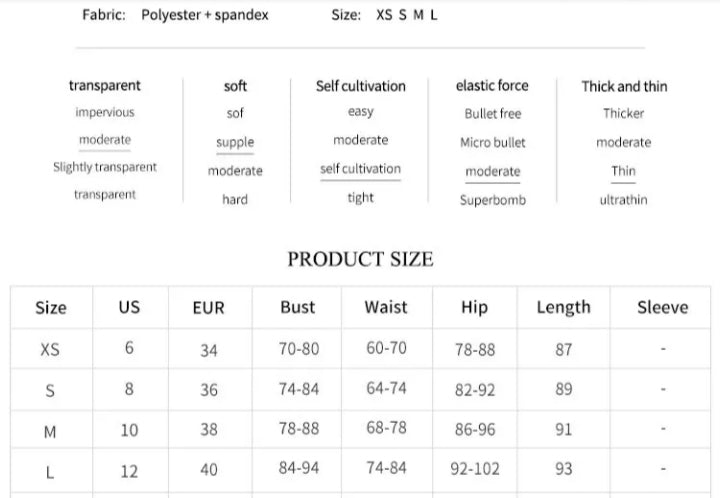This screenshot has height=498, width=720.
Task: Select the Waist column header
Action: pyautogui.click(x=386, y=307)
